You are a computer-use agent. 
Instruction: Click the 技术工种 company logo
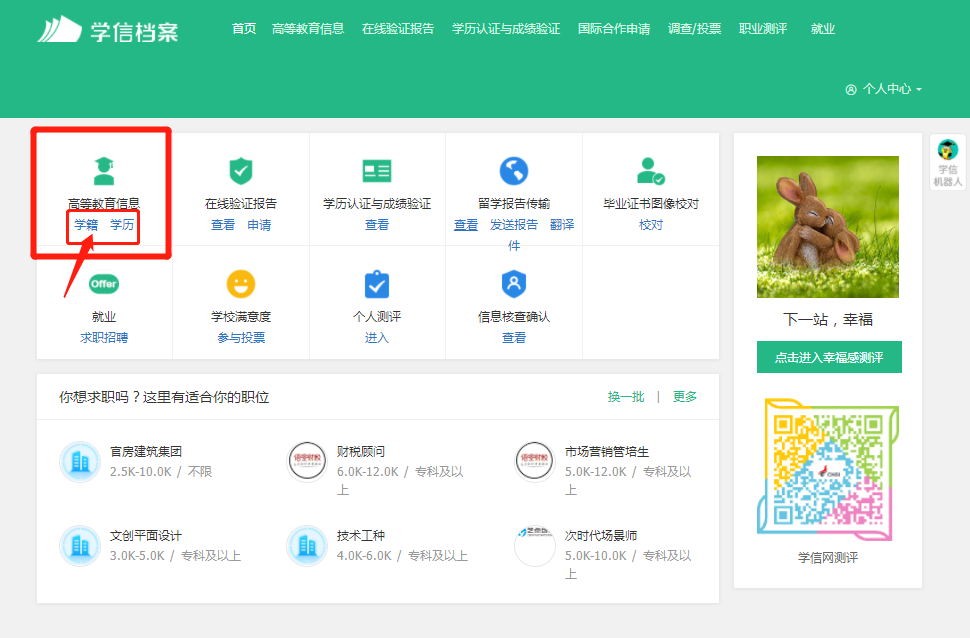(307, 546)
